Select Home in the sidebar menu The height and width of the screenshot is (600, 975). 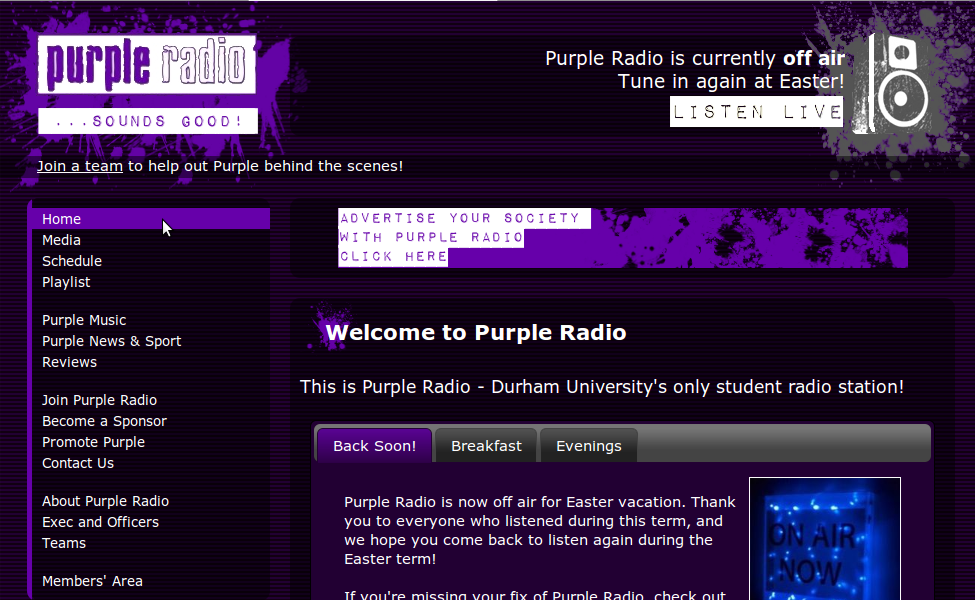coord(62,219)
